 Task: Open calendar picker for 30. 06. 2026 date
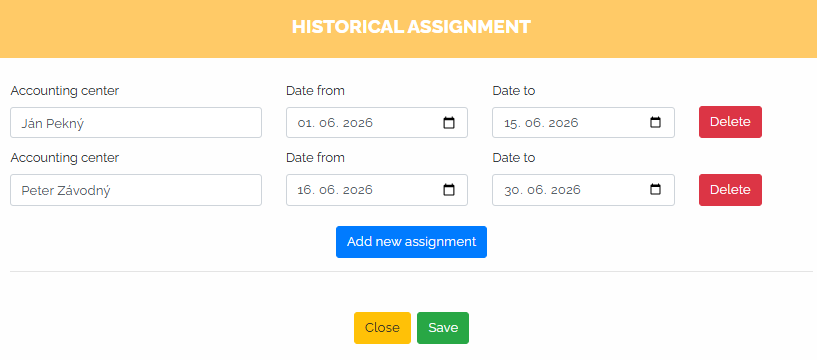655,190
